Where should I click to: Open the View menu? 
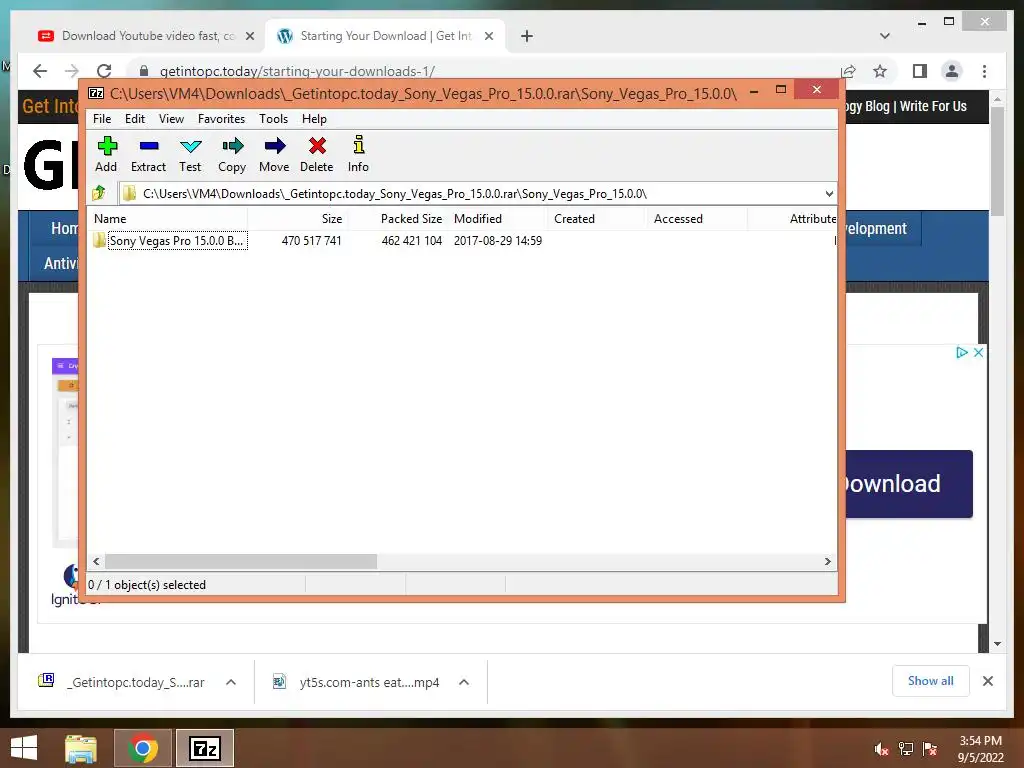coord(171,119)
